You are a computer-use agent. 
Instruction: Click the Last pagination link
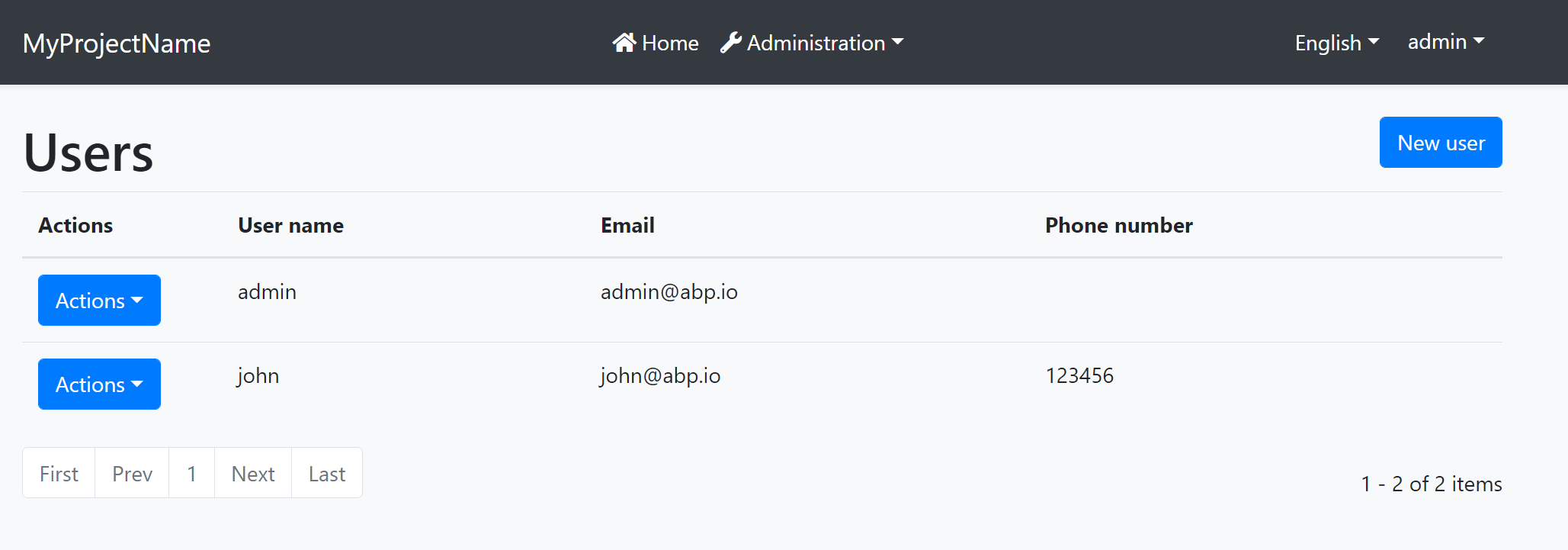[x=326, y=473]
